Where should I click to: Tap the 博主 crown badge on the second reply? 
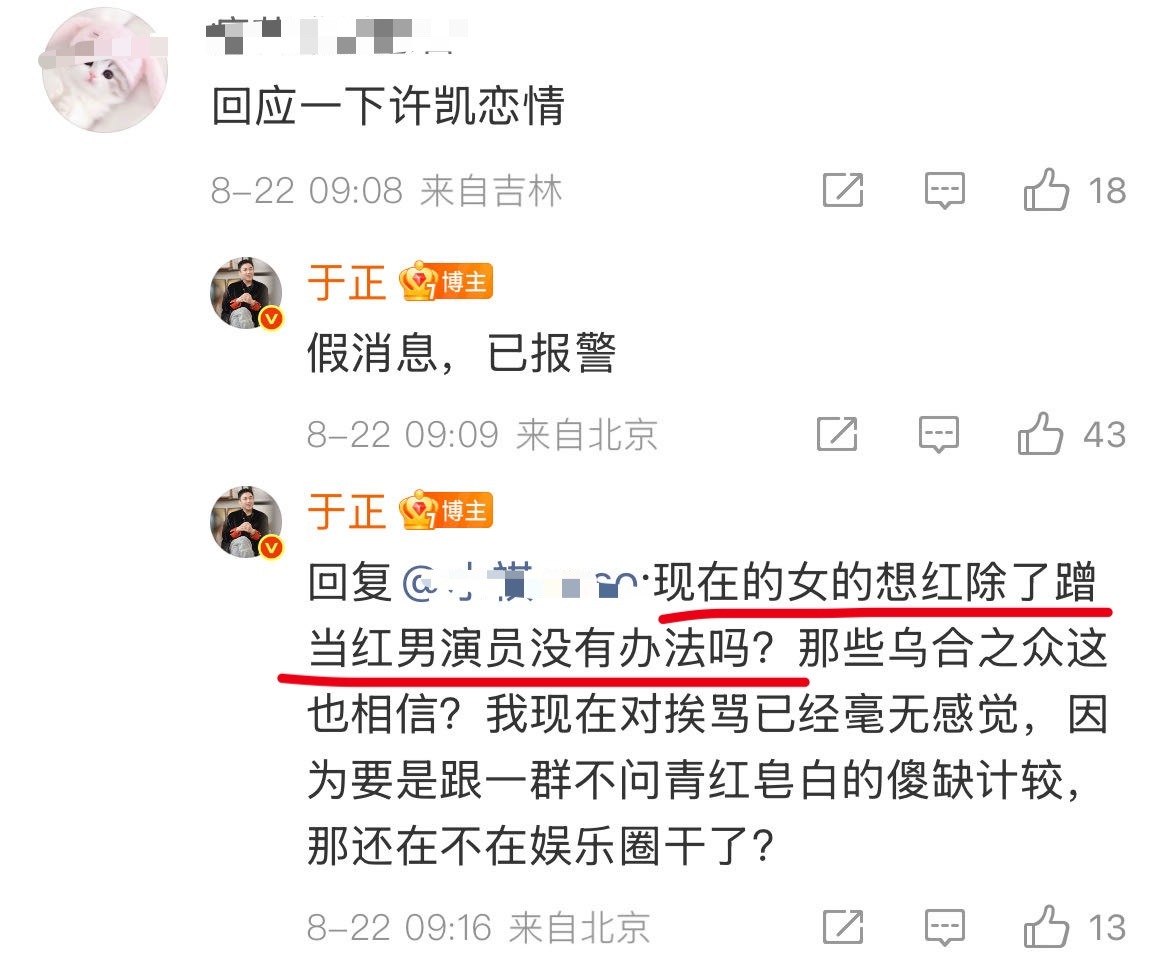click(x=445, y=510)
